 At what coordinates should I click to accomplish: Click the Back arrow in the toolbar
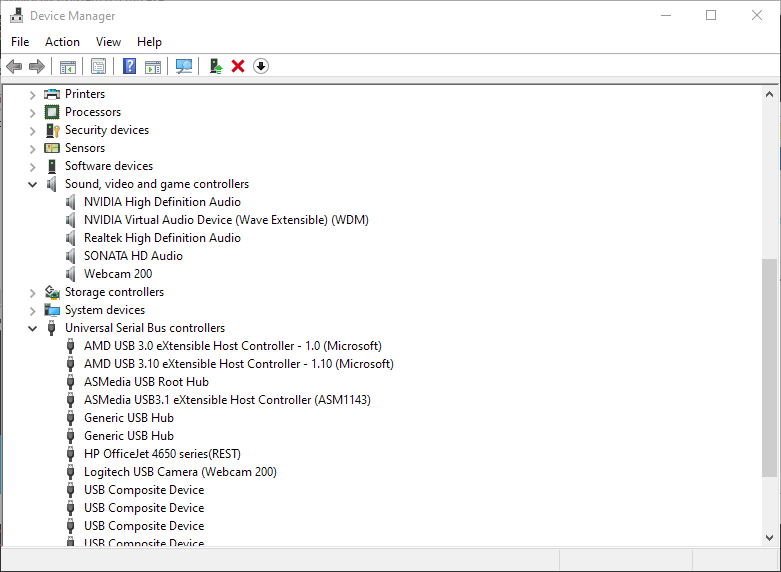(x=14, y=66)
